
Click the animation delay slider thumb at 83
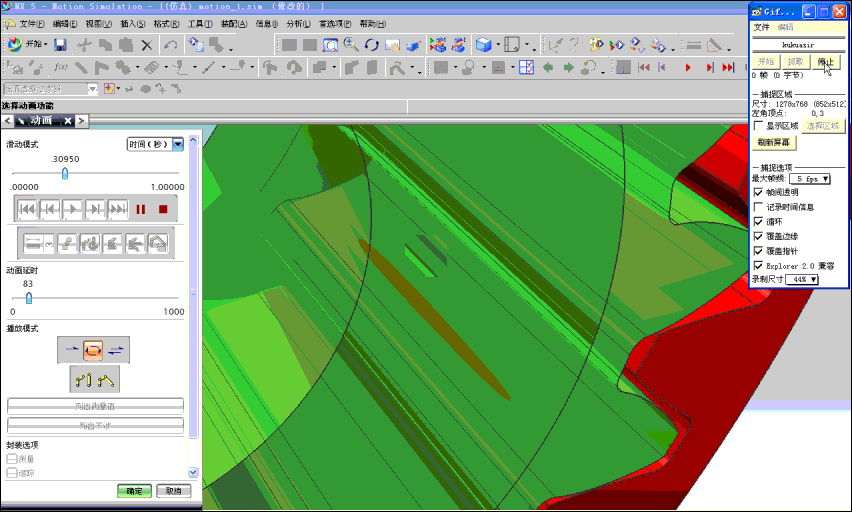tap(29, 298)
